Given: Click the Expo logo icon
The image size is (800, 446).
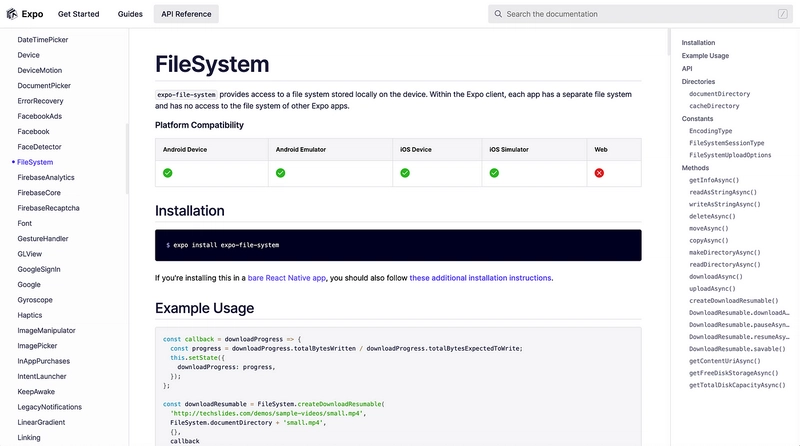Looking at the screenshot, I should (x=12, y=14).
